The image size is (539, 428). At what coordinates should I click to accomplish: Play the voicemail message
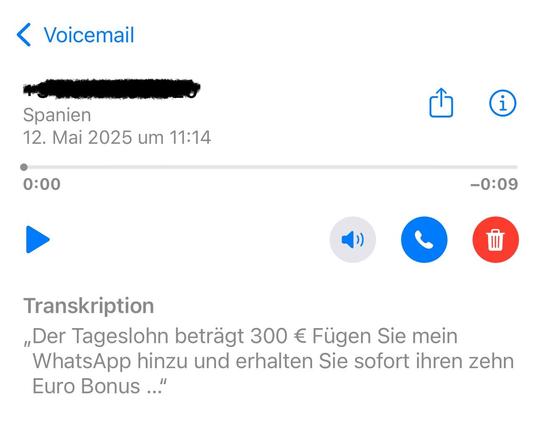(37, 240)
